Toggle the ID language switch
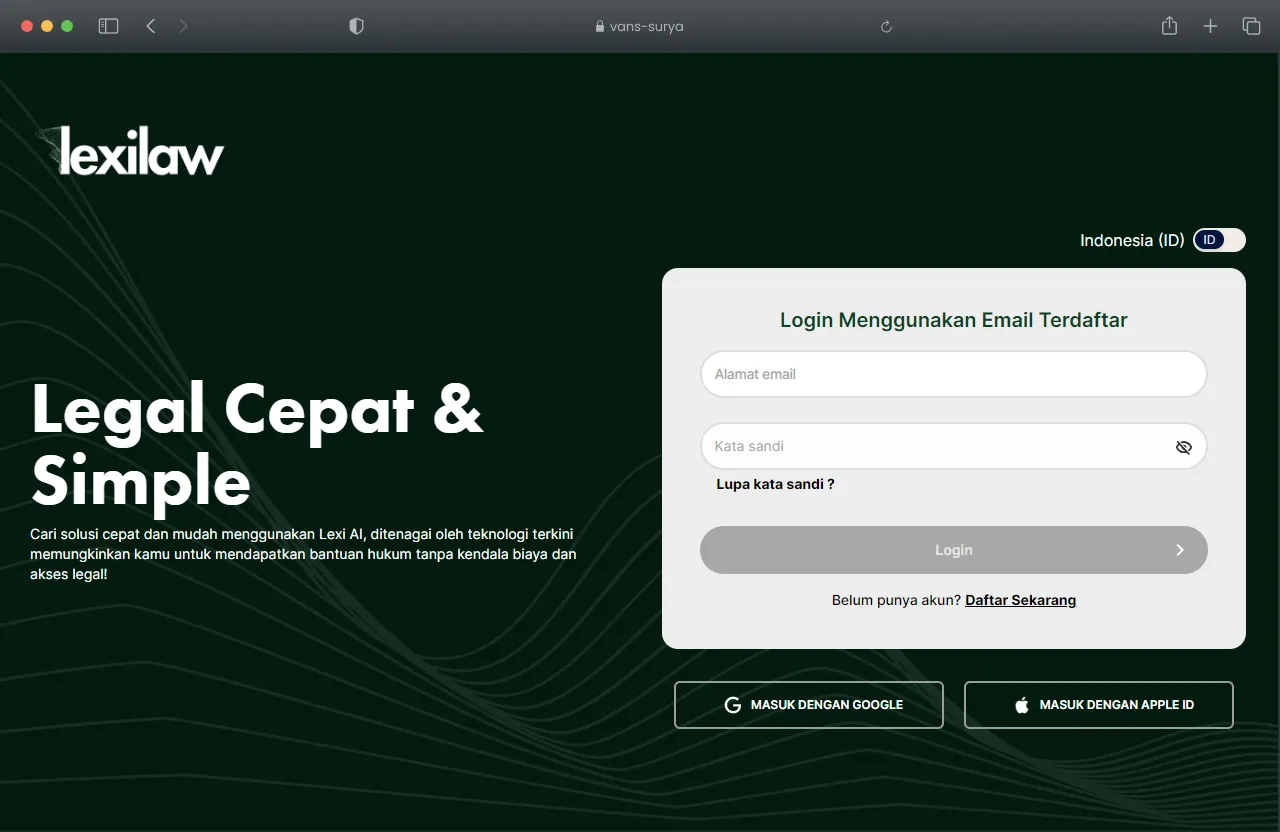The image size is (1280, 832). pyautogui.click(x=1219, y=240)
